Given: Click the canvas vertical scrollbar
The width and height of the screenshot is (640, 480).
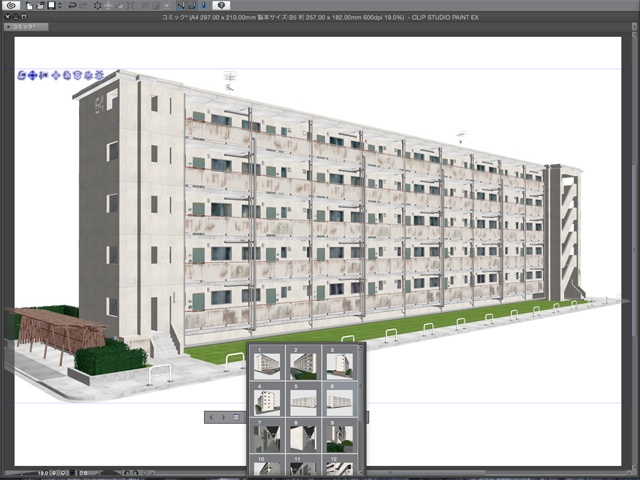Looking at the screenshot, I should click(x=634, y=249).
